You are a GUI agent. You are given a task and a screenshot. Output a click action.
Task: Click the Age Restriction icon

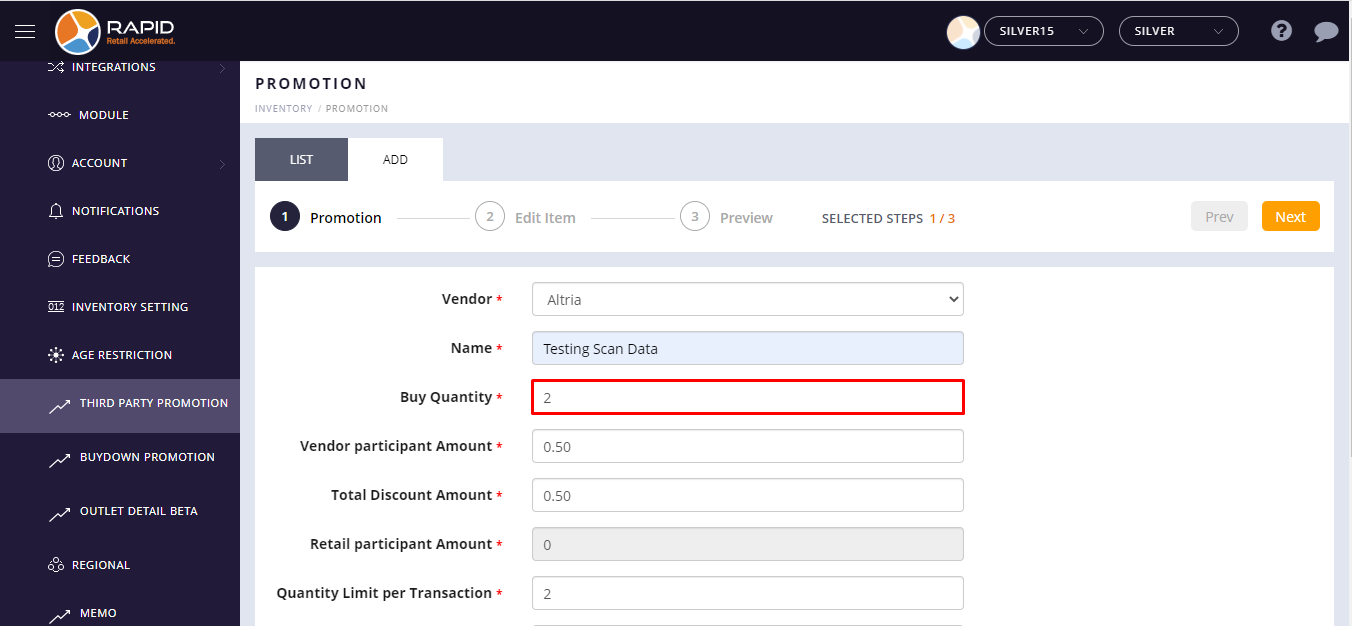click(x=56, y=355)
